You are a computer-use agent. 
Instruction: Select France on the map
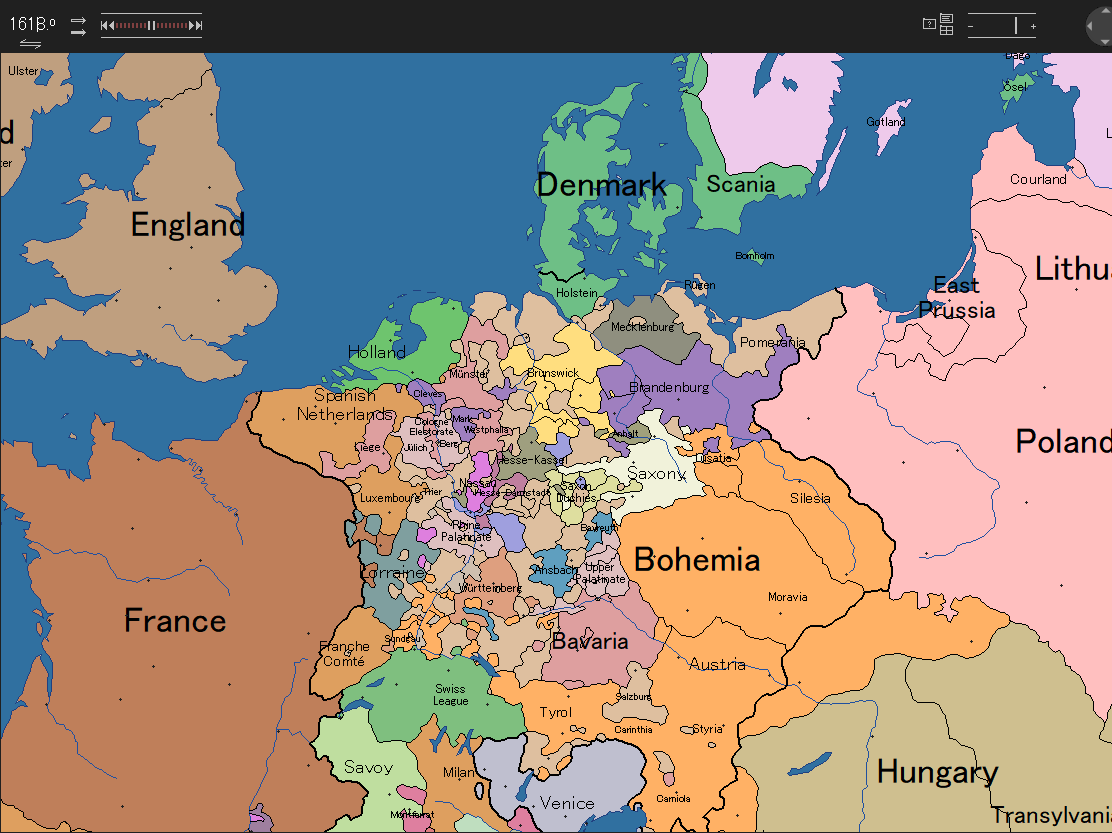pos(175,621)
